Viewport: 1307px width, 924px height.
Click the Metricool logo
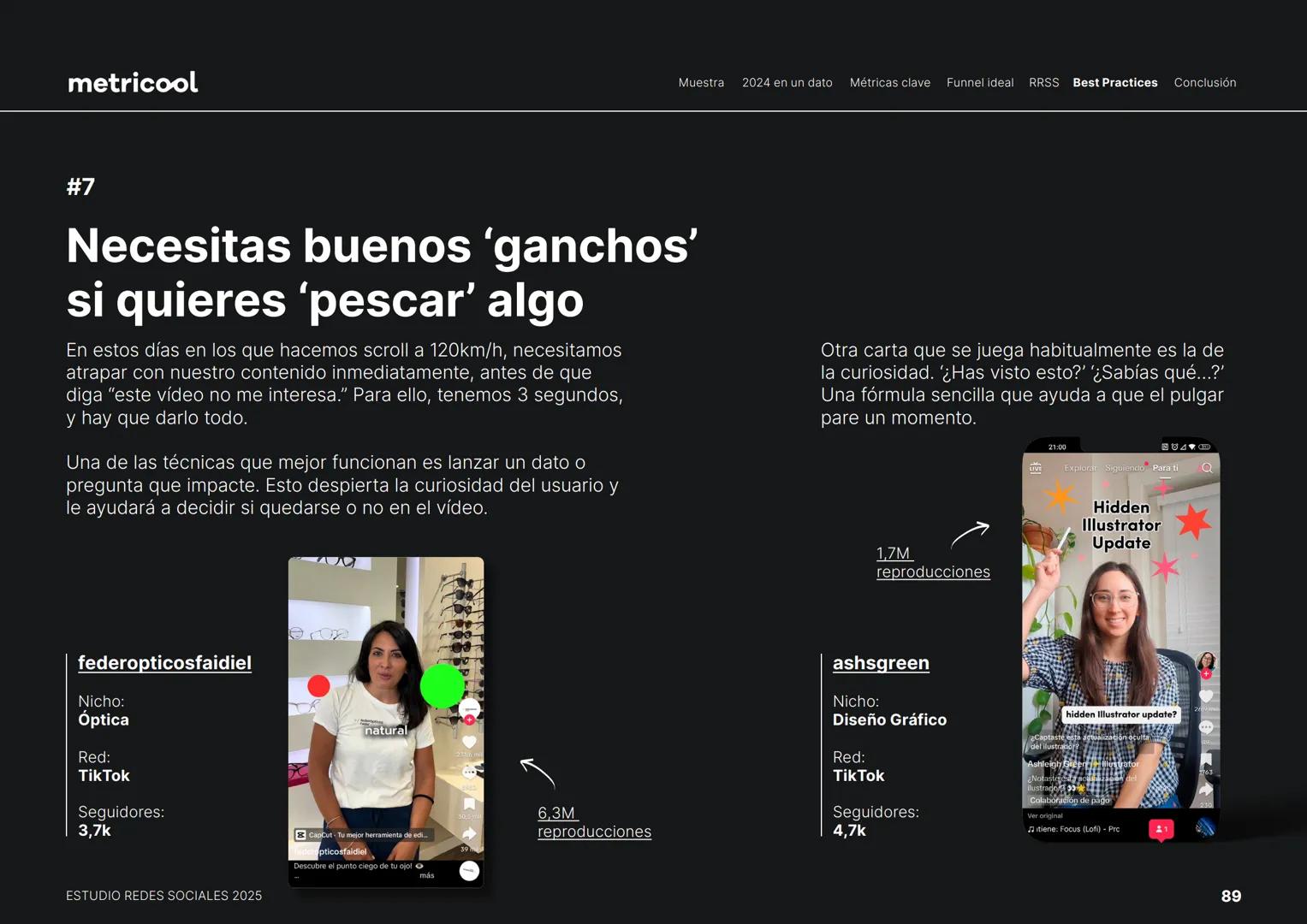[133, 82]
